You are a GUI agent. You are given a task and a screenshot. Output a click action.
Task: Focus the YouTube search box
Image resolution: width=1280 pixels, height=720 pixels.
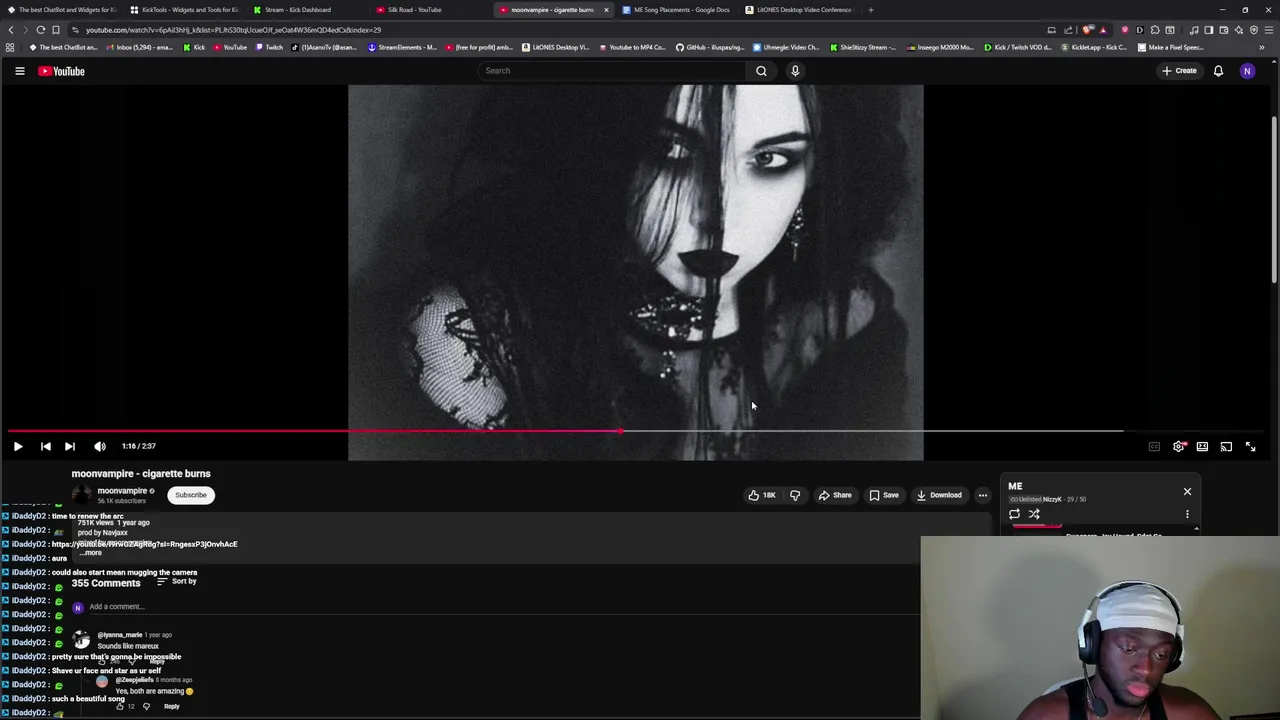click(610, 71)
